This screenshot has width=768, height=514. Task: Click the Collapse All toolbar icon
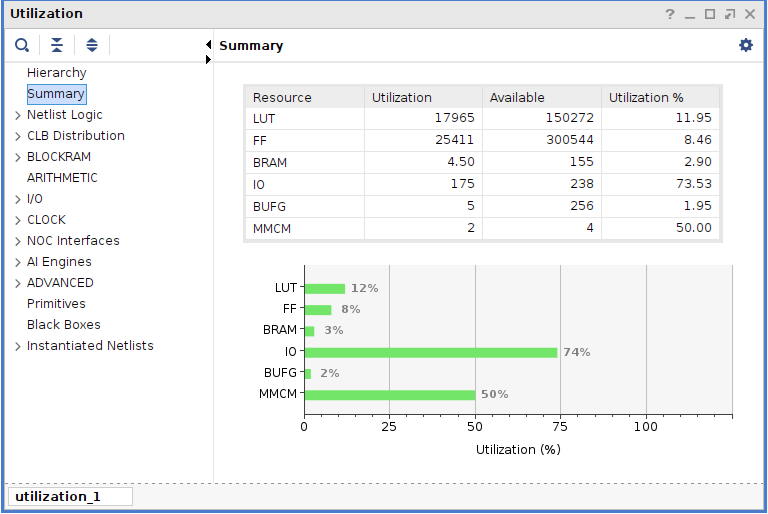coord(57,45)
